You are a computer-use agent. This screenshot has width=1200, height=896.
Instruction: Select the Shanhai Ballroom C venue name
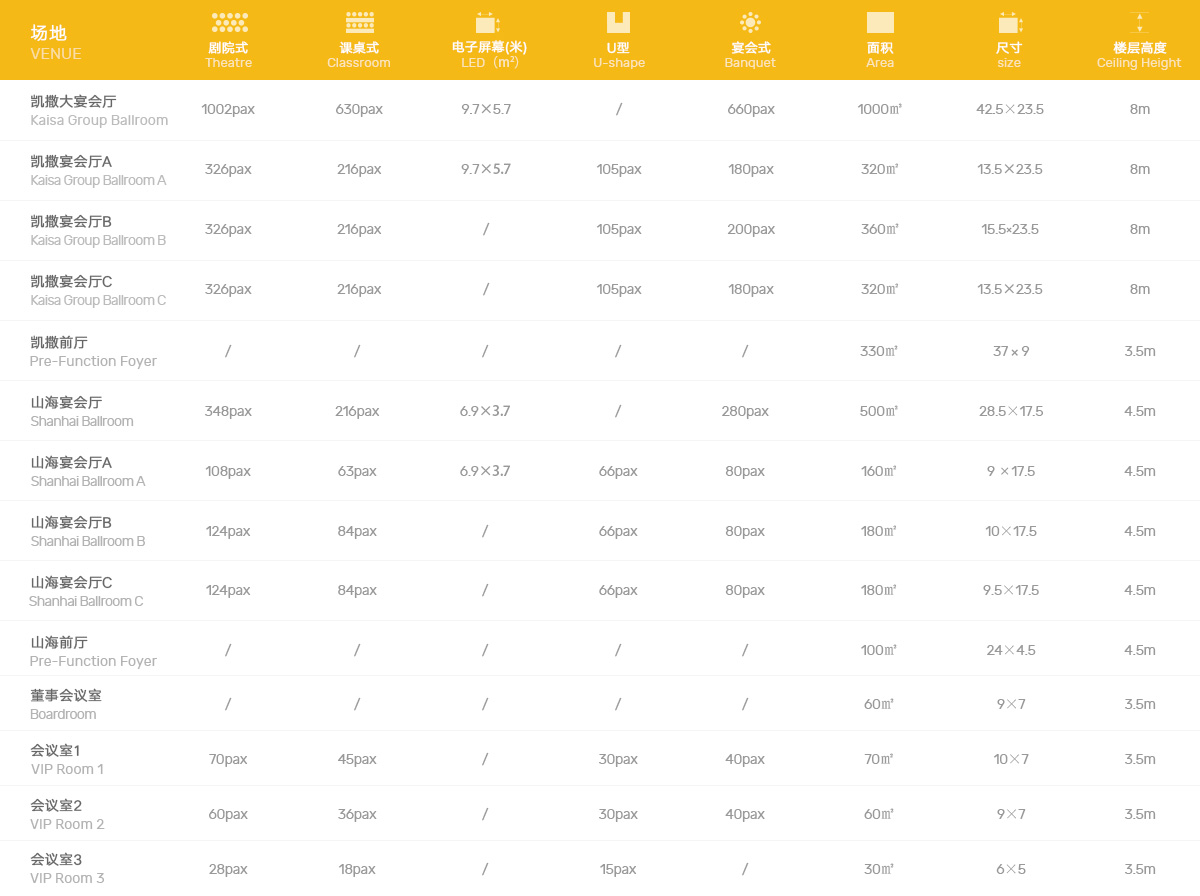coord(85,591)
